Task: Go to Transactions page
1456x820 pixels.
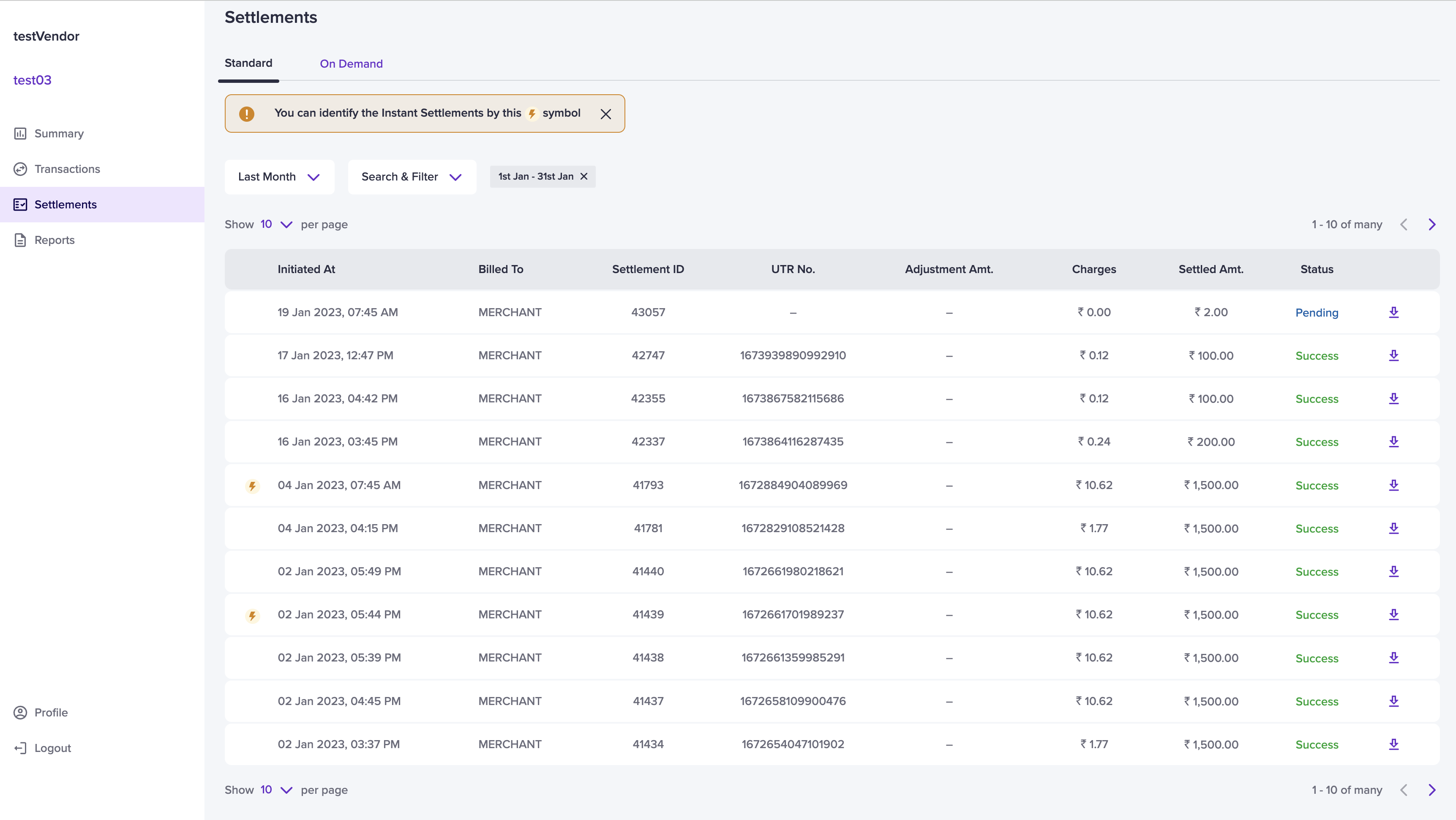Action: coord(67,169)
